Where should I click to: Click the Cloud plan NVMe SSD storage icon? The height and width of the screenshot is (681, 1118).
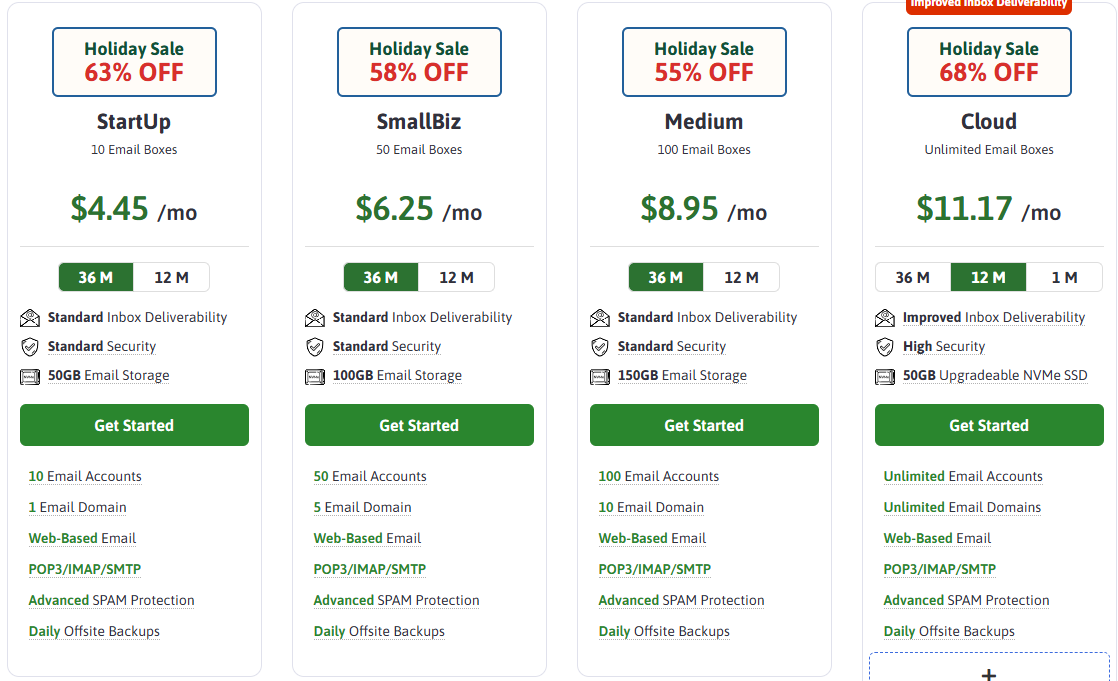[885, 377]
